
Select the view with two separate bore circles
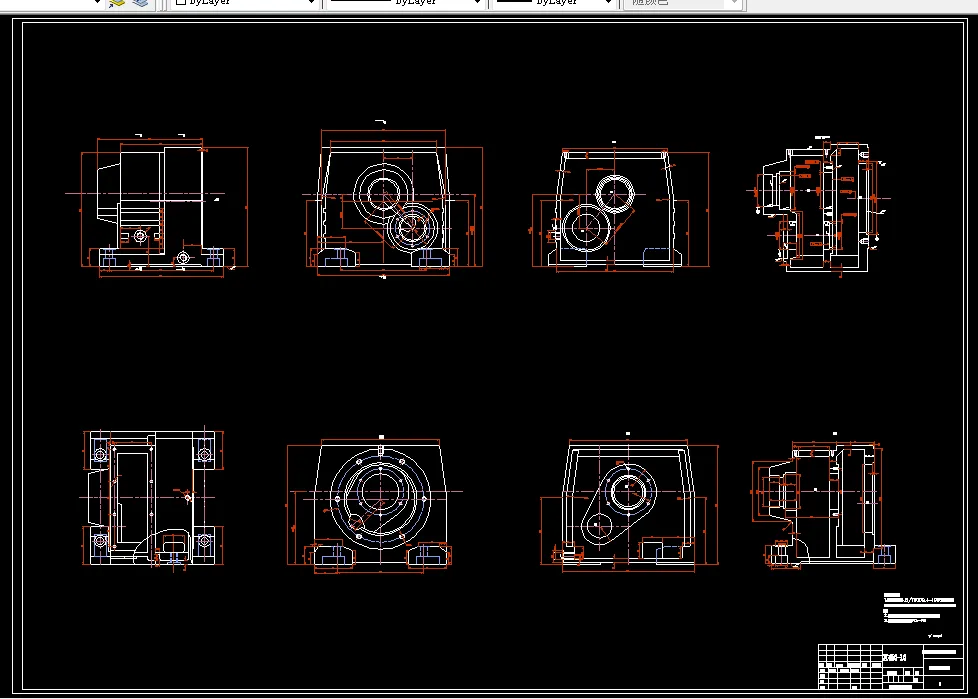[619, 209]
